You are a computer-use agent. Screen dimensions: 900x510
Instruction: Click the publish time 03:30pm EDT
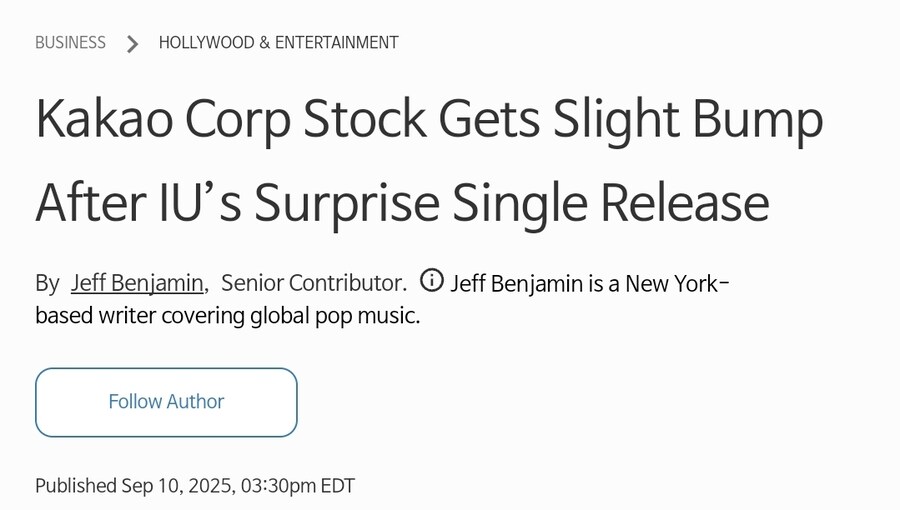[x=298, y=486]
